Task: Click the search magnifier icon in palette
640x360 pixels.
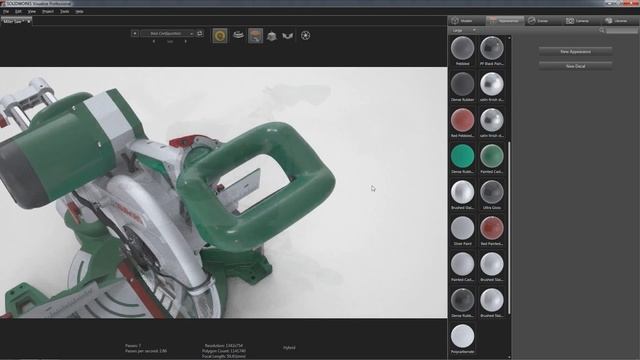Action: coord(602,30)
